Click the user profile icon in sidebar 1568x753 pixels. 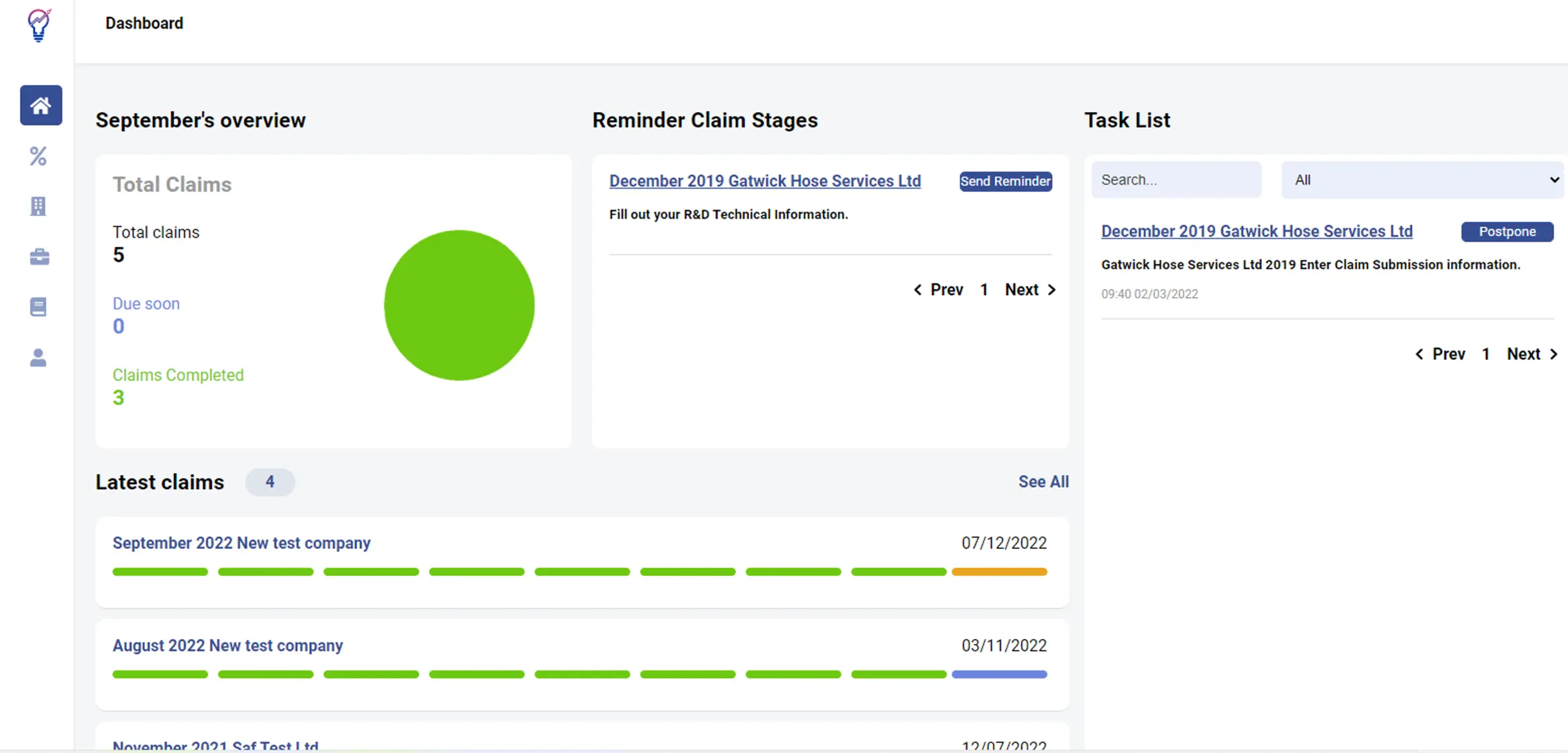coord(38,358)
